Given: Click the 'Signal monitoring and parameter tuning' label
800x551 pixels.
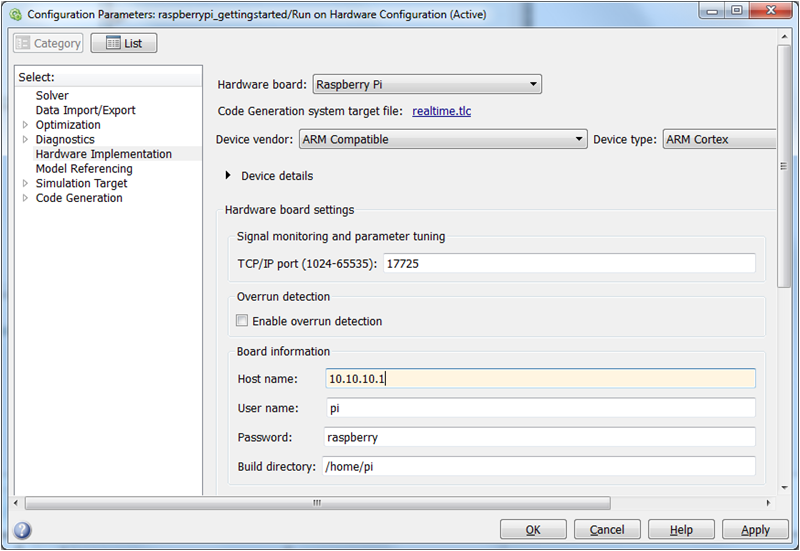Looking at the screenshot, I should [x=341, y=236].
